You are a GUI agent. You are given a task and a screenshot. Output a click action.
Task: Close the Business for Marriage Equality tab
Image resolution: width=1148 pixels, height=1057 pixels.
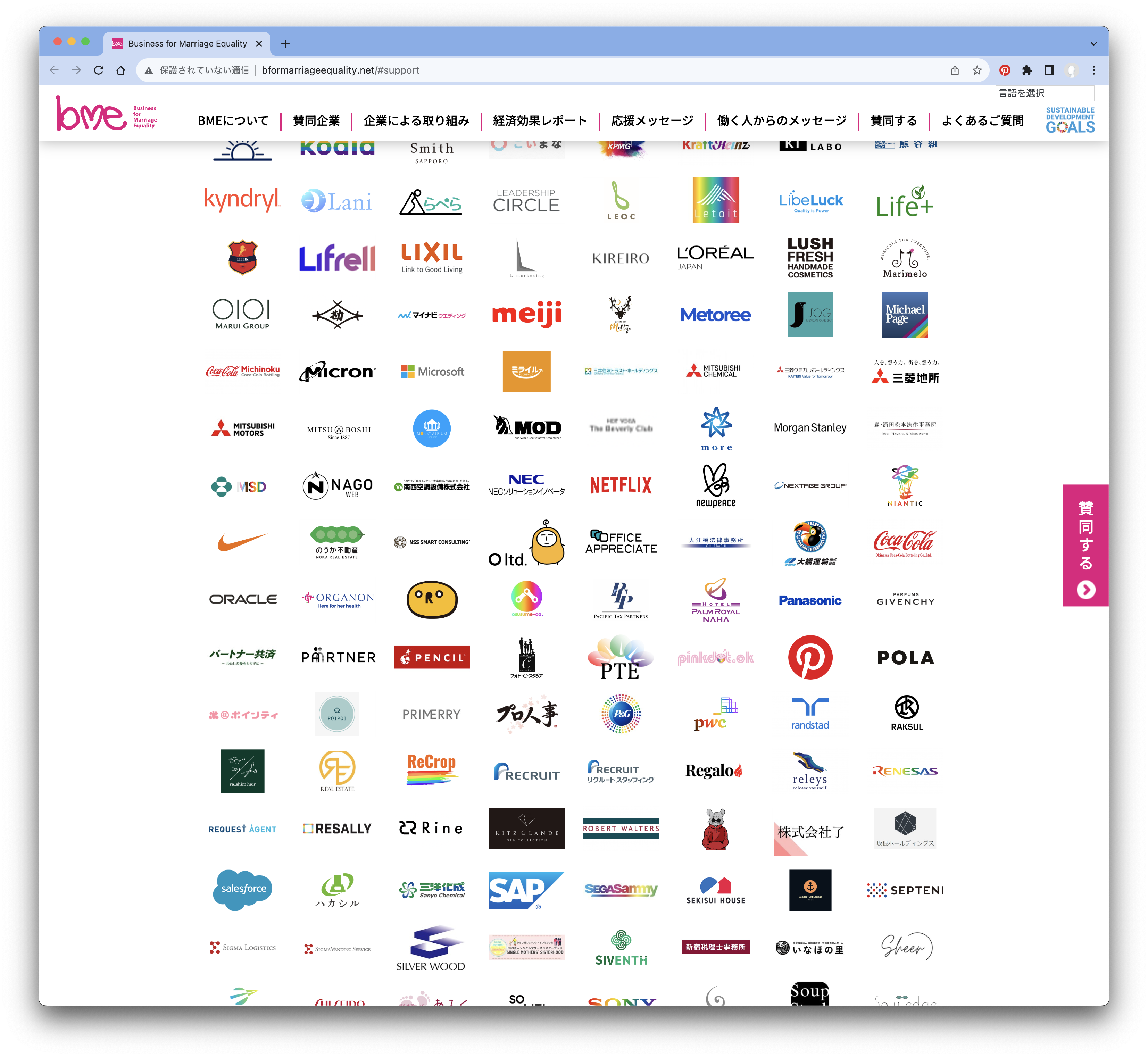(x=259, y=43)
